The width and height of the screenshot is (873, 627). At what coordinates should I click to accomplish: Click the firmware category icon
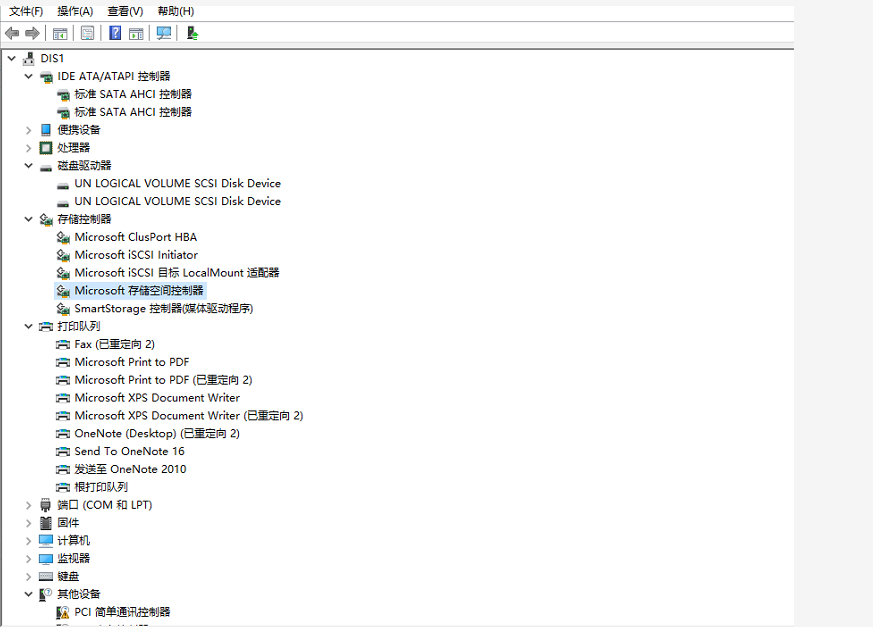pyautogui.click(x=46, y=523)
